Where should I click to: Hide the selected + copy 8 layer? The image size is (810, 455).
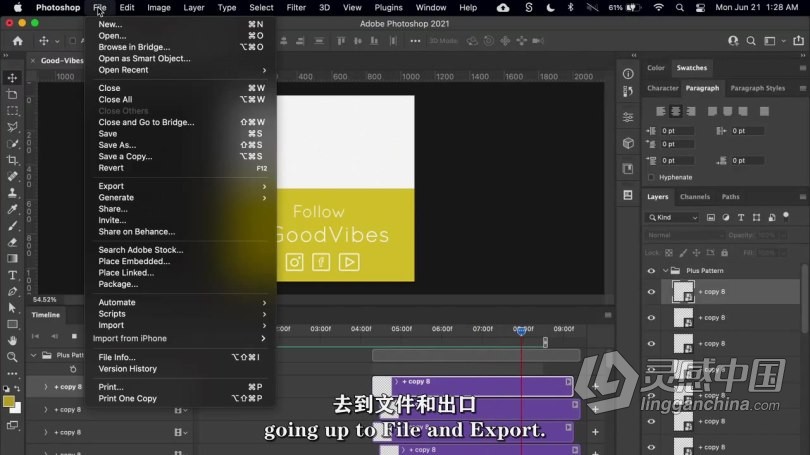[x=651, y=292]
